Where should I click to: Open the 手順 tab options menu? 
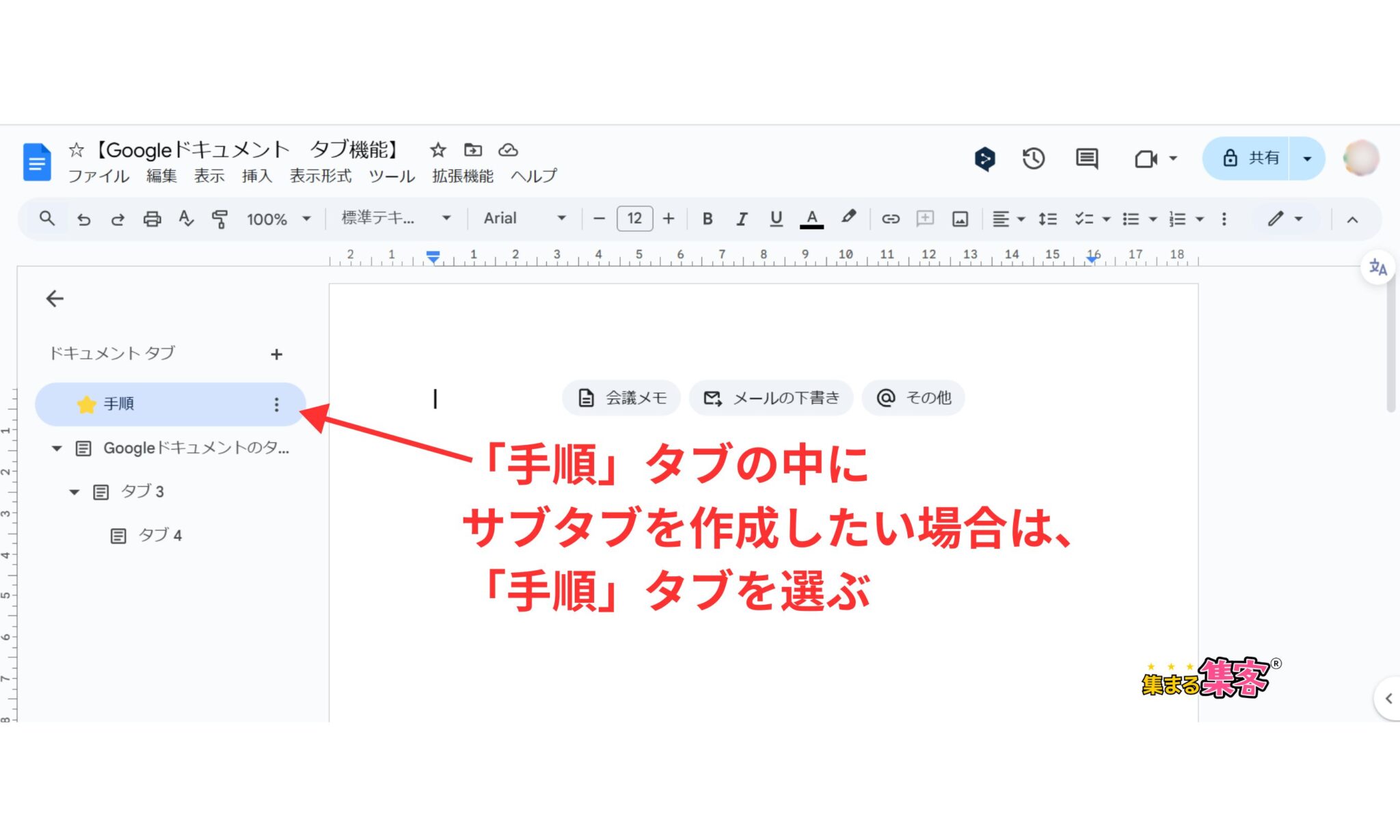(276, 405)
